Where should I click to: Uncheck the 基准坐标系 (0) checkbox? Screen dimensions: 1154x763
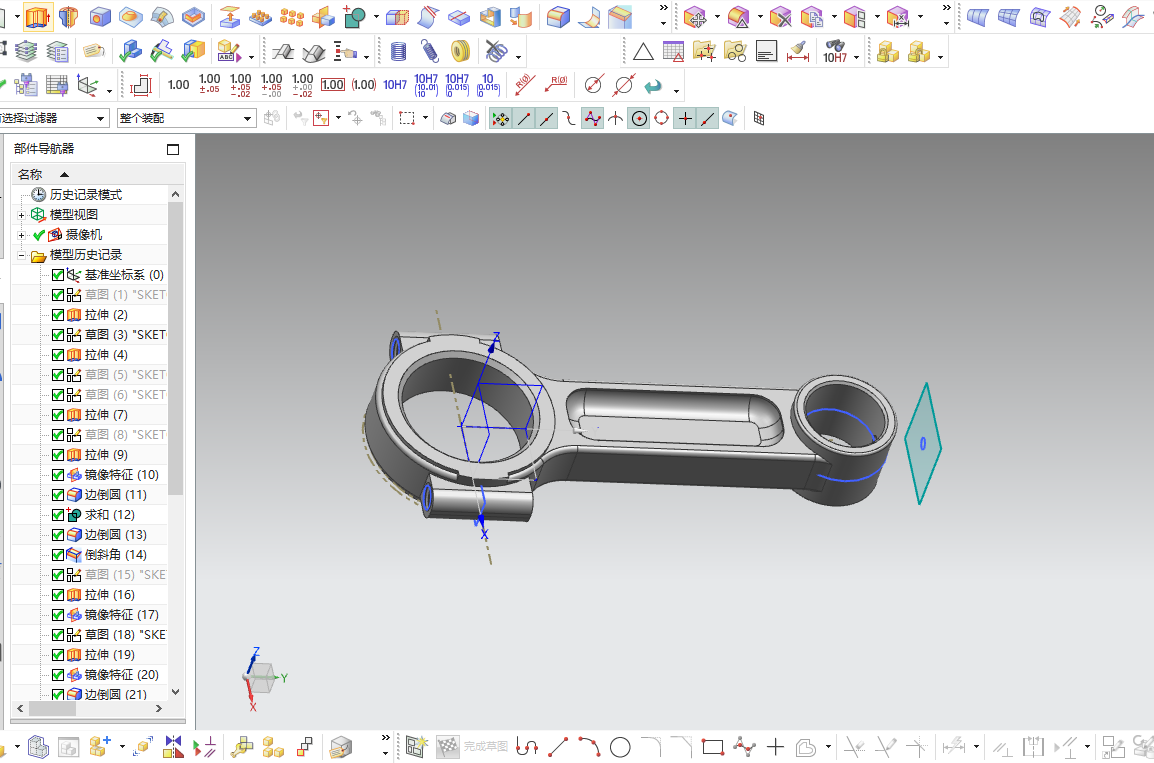coord(58,275)
